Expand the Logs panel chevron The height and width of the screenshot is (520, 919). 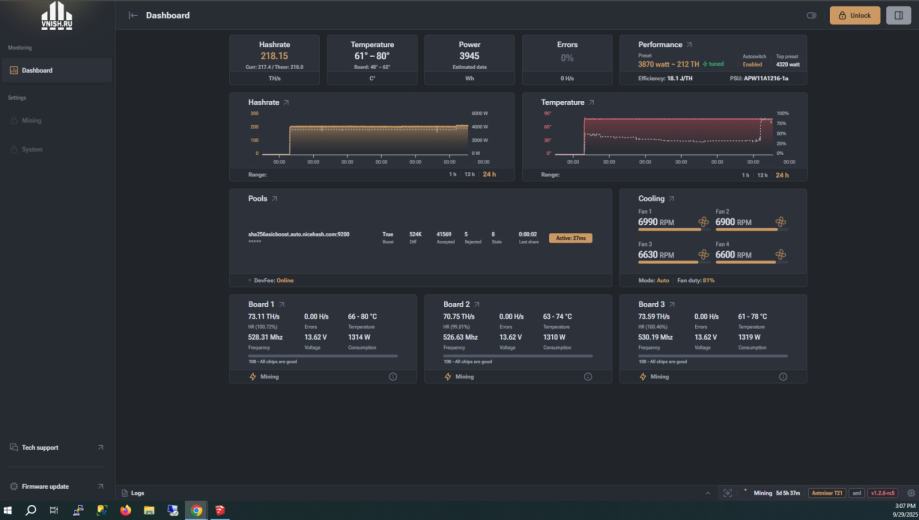(x=707, y=493)
